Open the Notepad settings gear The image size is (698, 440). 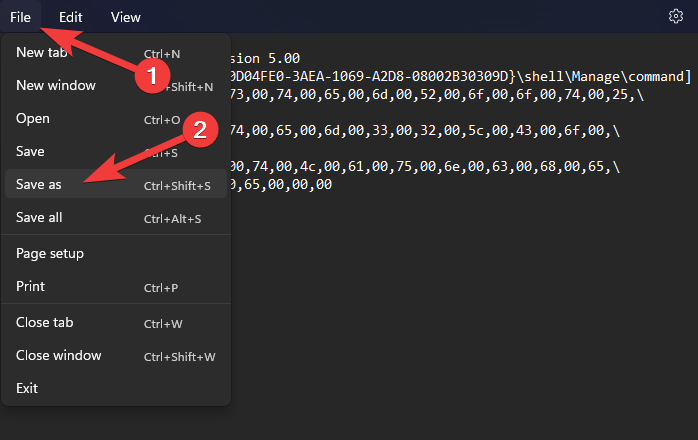675,16
